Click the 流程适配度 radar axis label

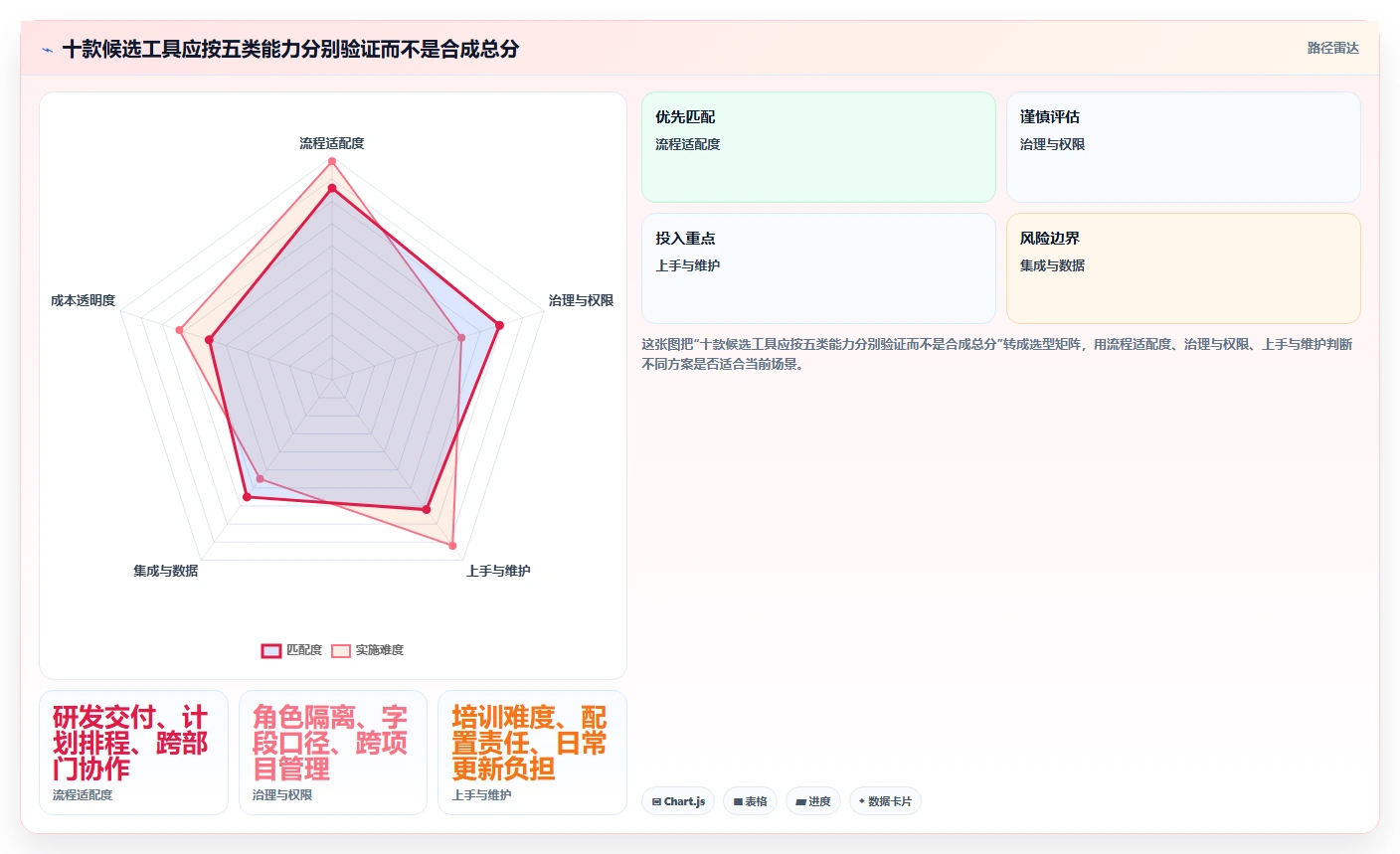click(x=332, y=143)
